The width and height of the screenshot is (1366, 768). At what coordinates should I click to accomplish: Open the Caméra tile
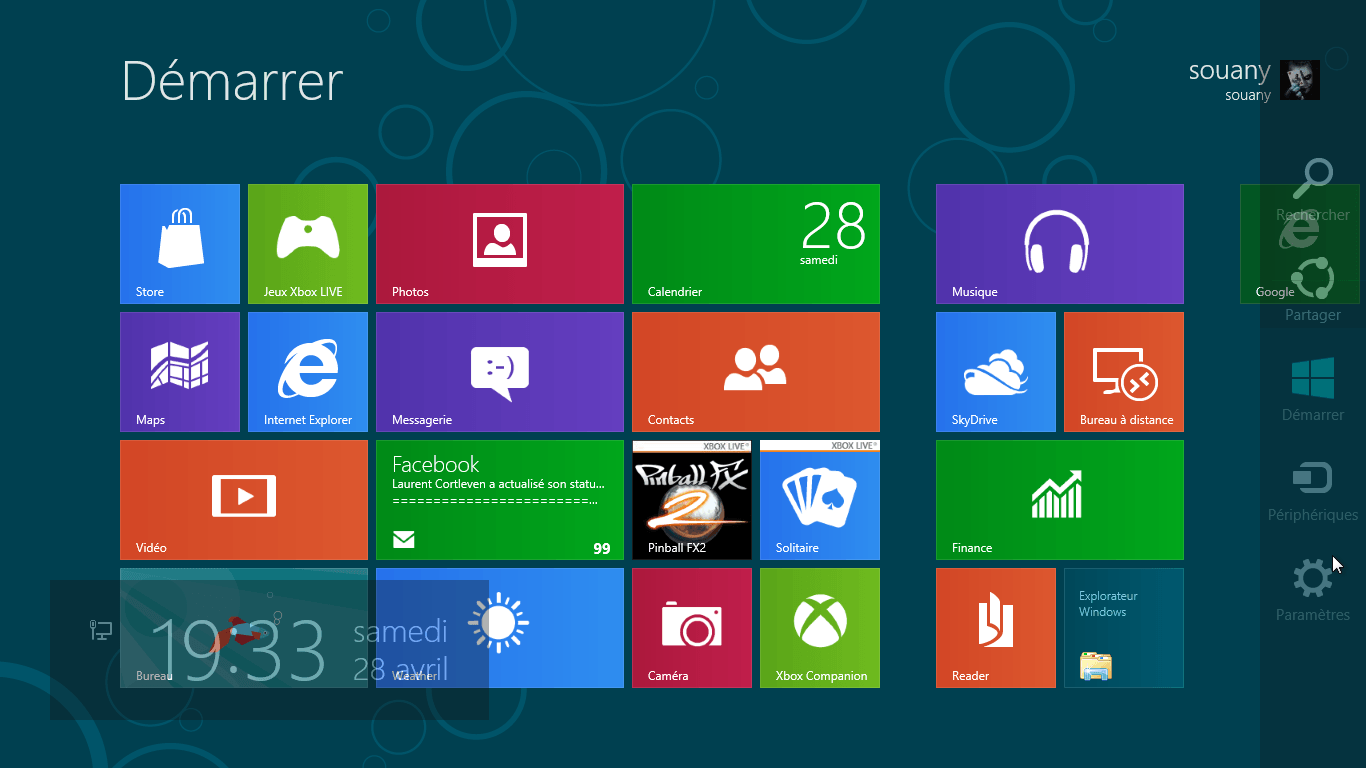click(x=692, y=628)
